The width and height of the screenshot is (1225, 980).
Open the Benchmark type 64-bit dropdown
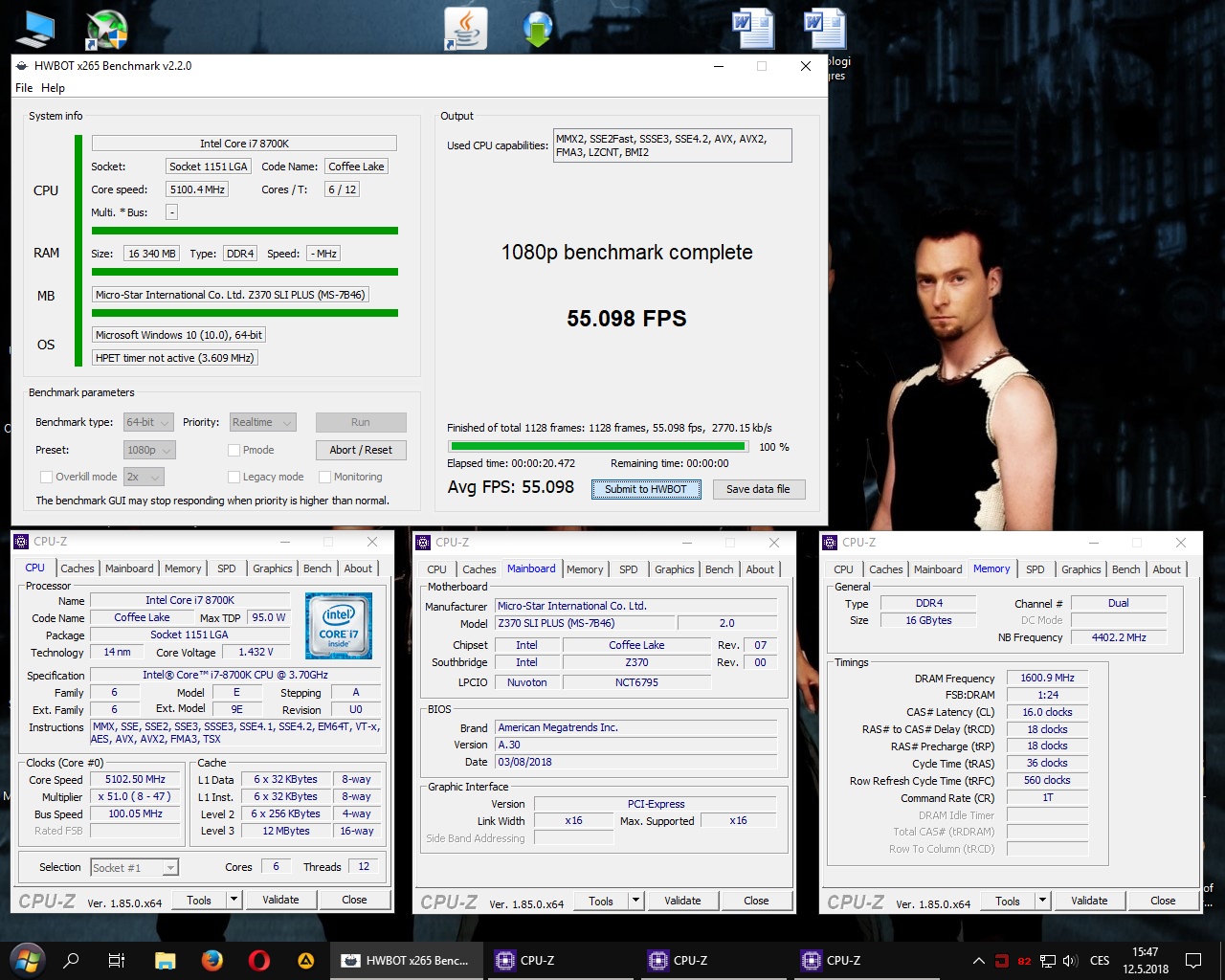(x=148, y=422)
